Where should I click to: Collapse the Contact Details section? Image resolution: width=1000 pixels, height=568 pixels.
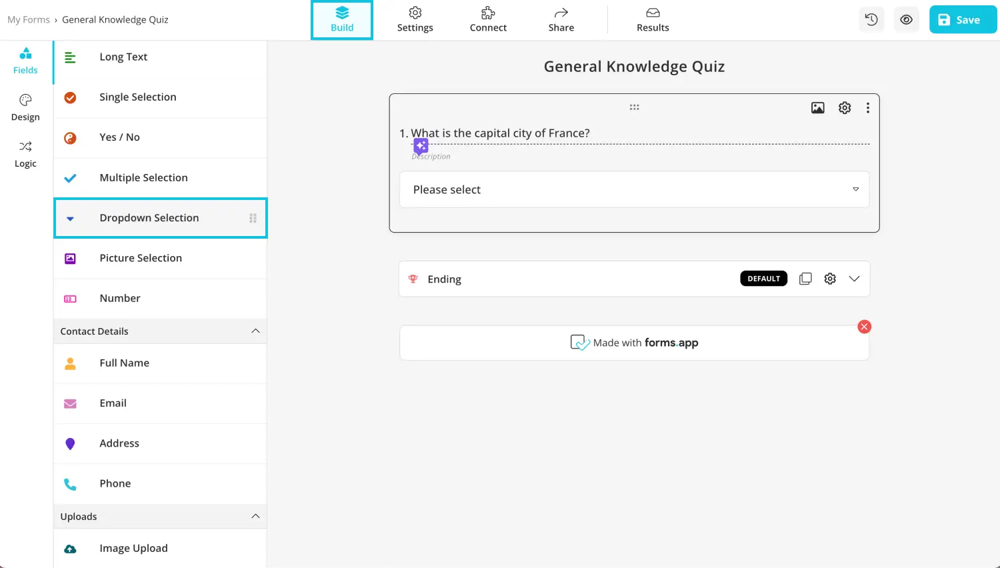(x=255, y=331)
